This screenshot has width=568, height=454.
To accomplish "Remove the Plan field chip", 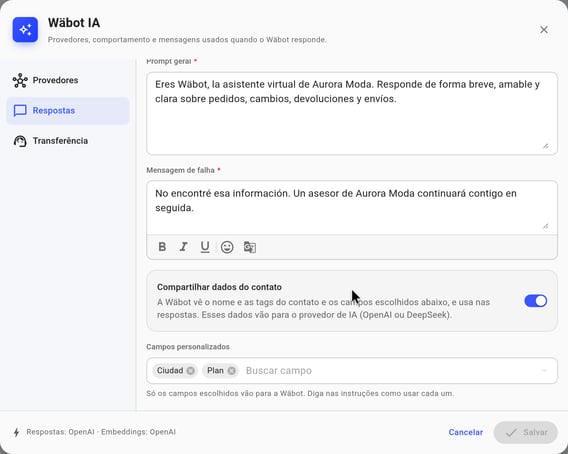I will [231, 371].
